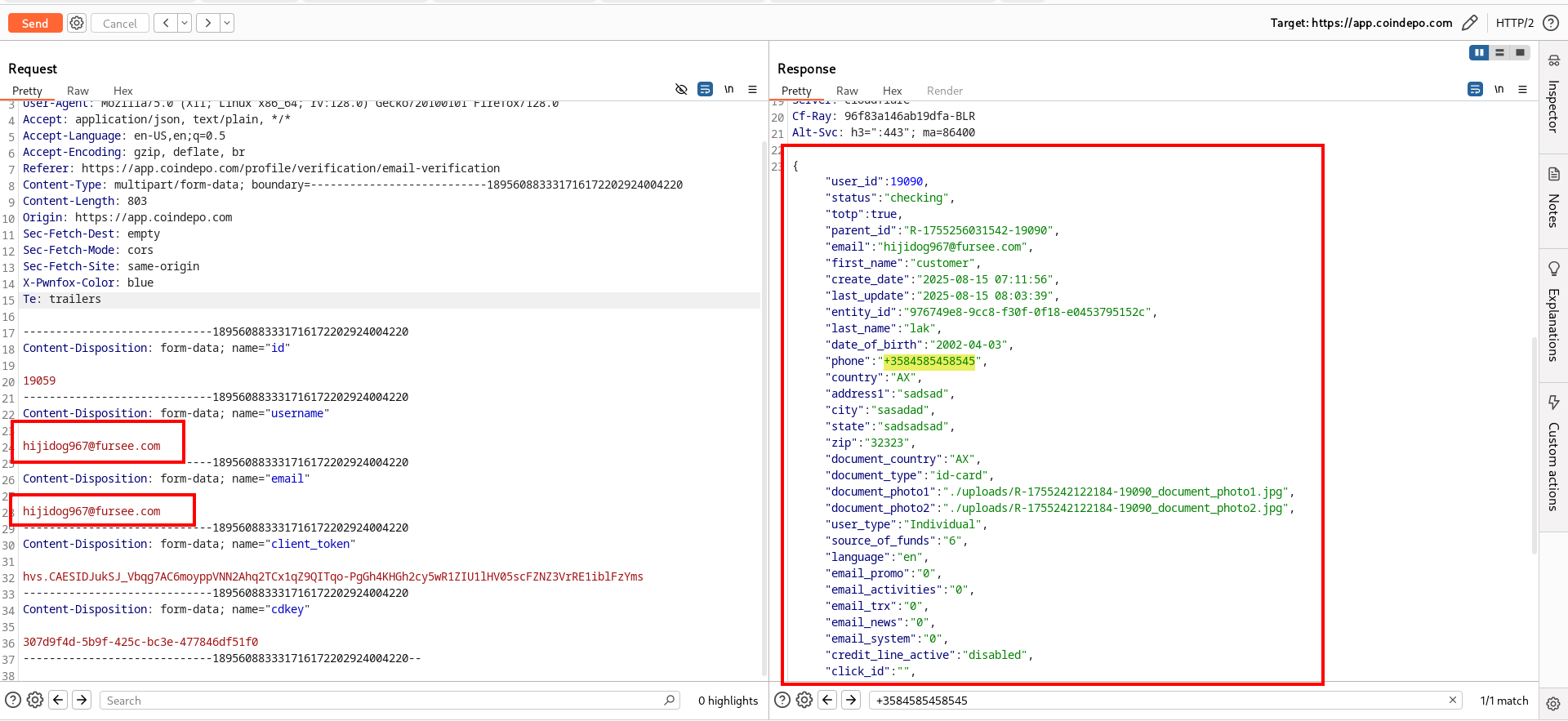Open side panel settings gear at bottom right
The width and height of the screenshot is (1568, 721).
(x=1553, y=703)
